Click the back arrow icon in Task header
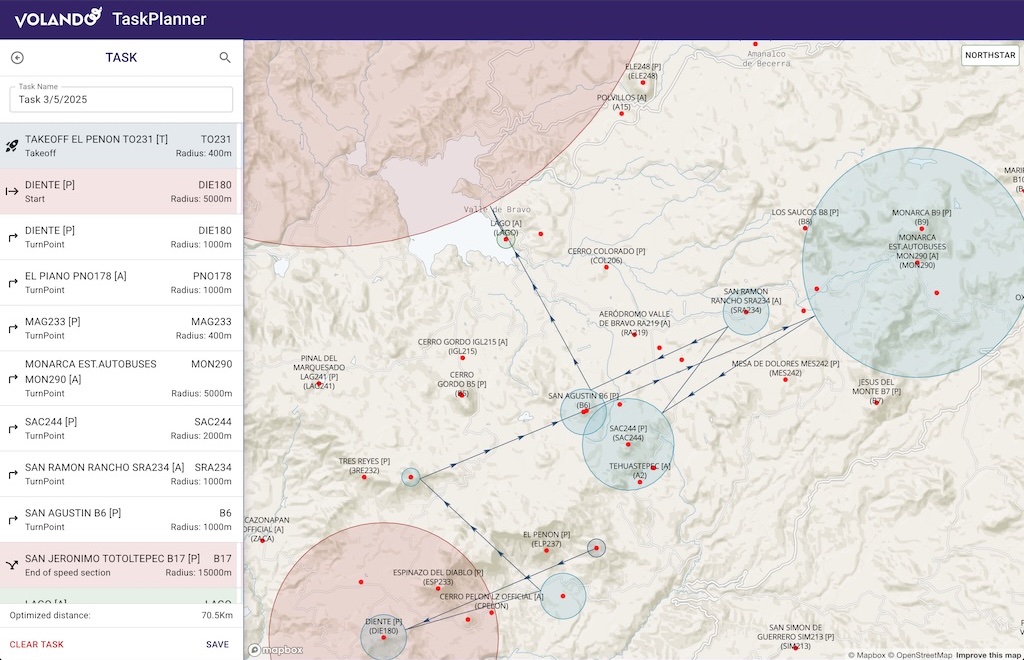Screen dimensions: 1024x660 click(x=17, y=58)
